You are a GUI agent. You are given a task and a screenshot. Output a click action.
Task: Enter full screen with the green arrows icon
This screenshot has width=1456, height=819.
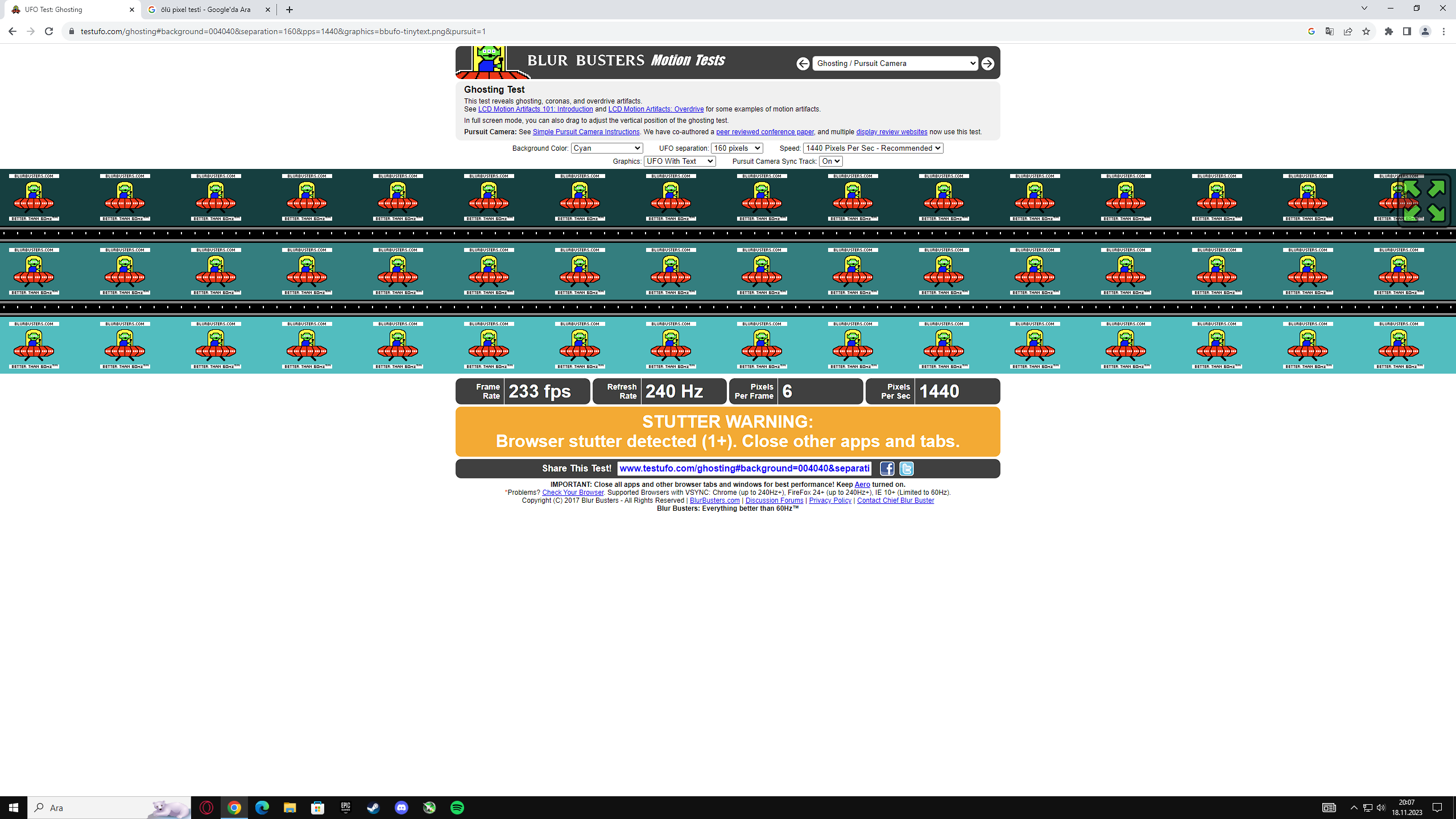(1424, 200)
